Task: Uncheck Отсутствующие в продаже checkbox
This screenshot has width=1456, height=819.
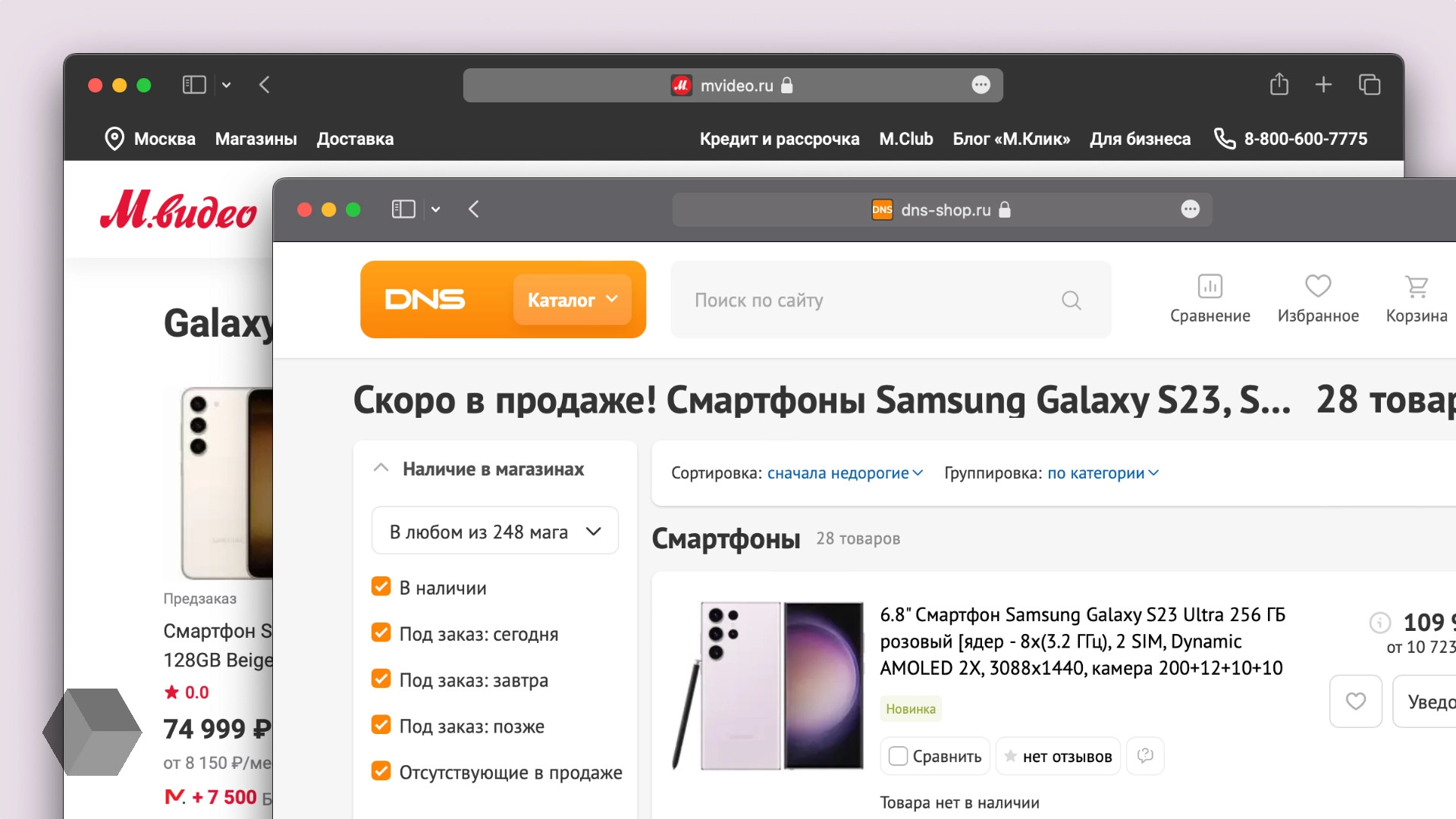Action: (x=381, y=771)
